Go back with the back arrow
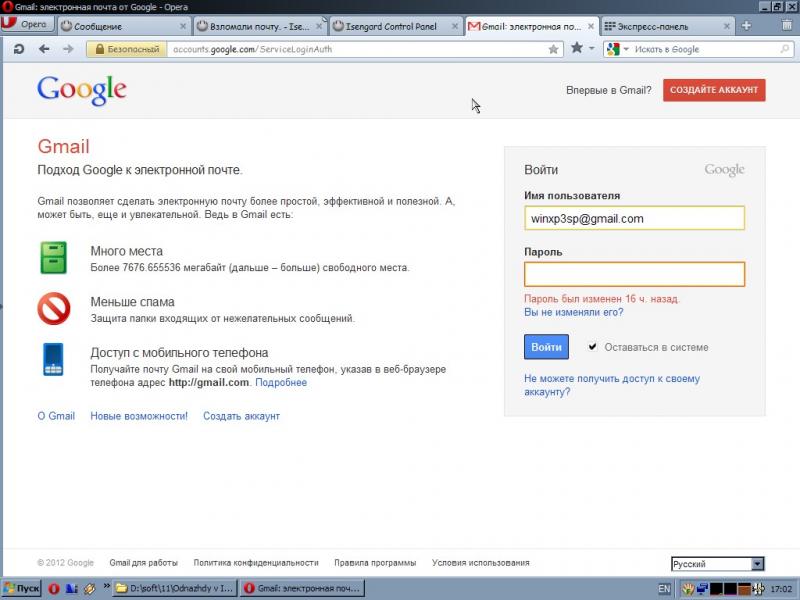Screen dimensions: 800x600 (44, 49)
